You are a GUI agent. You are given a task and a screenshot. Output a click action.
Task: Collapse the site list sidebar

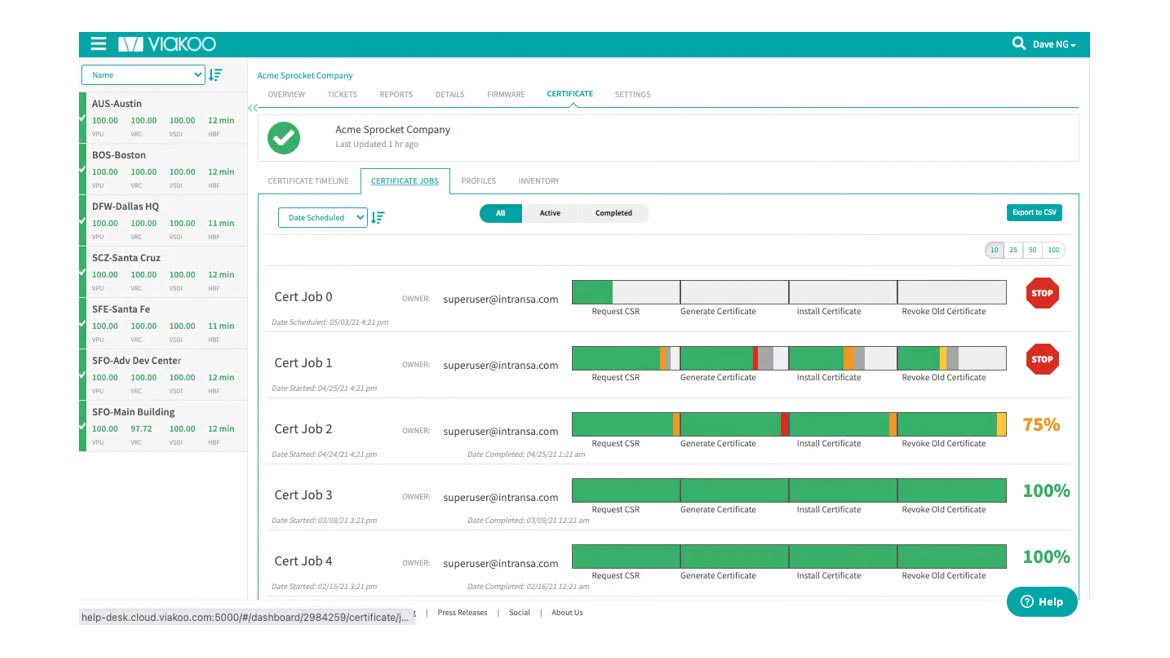click(252, 107)
